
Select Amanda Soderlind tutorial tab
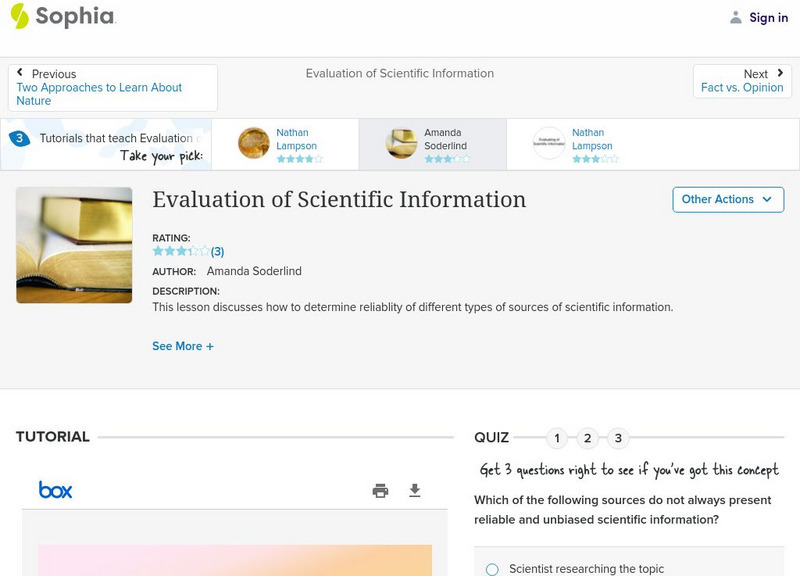(x=432, y=144)
